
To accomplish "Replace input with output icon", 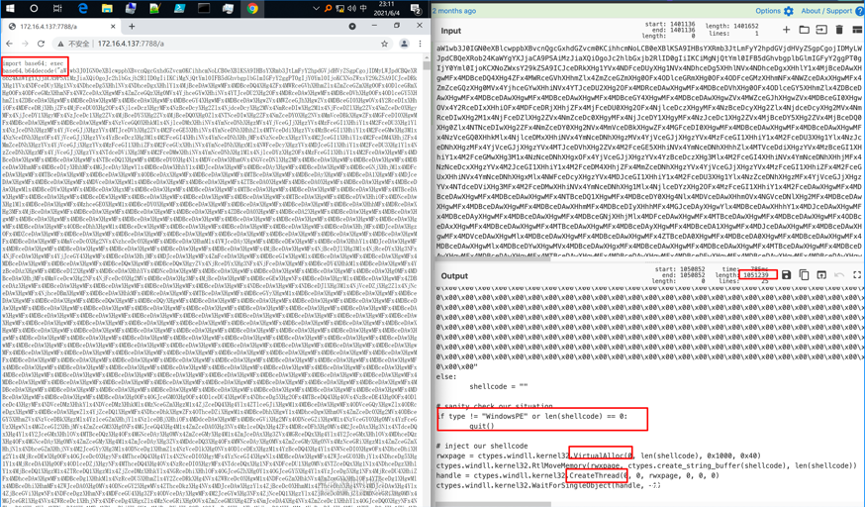I will click(822, 274).
